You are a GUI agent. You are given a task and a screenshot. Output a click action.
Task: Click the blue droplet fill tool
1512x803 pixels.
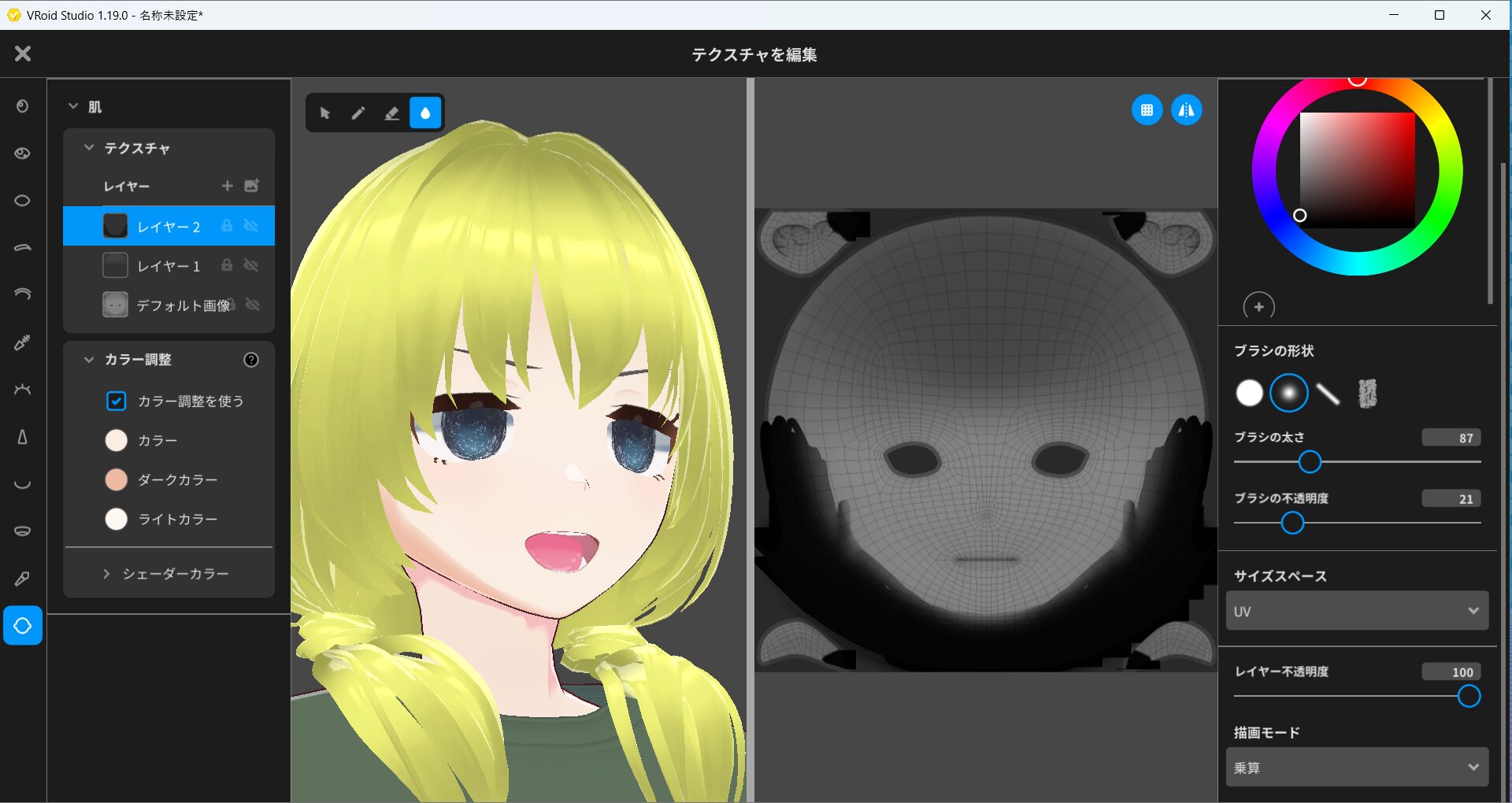[x=425, y=113]
